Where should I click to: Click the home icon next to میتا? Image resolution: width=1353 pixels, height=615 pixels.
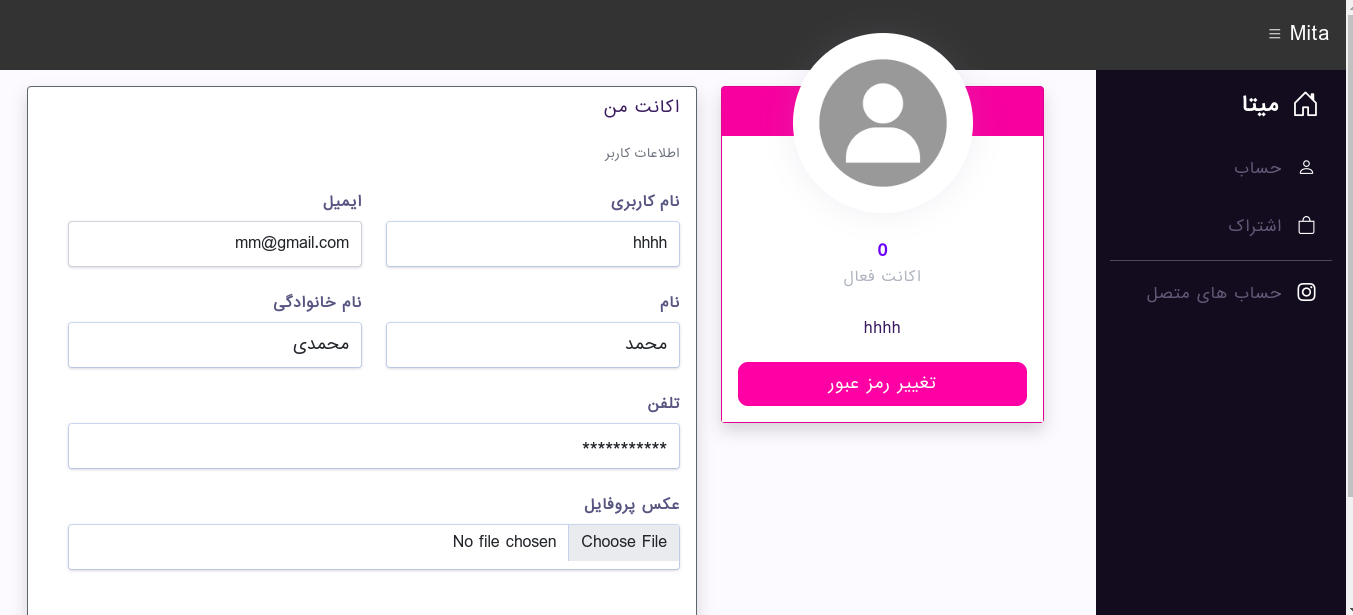[x=1305, y=104]
